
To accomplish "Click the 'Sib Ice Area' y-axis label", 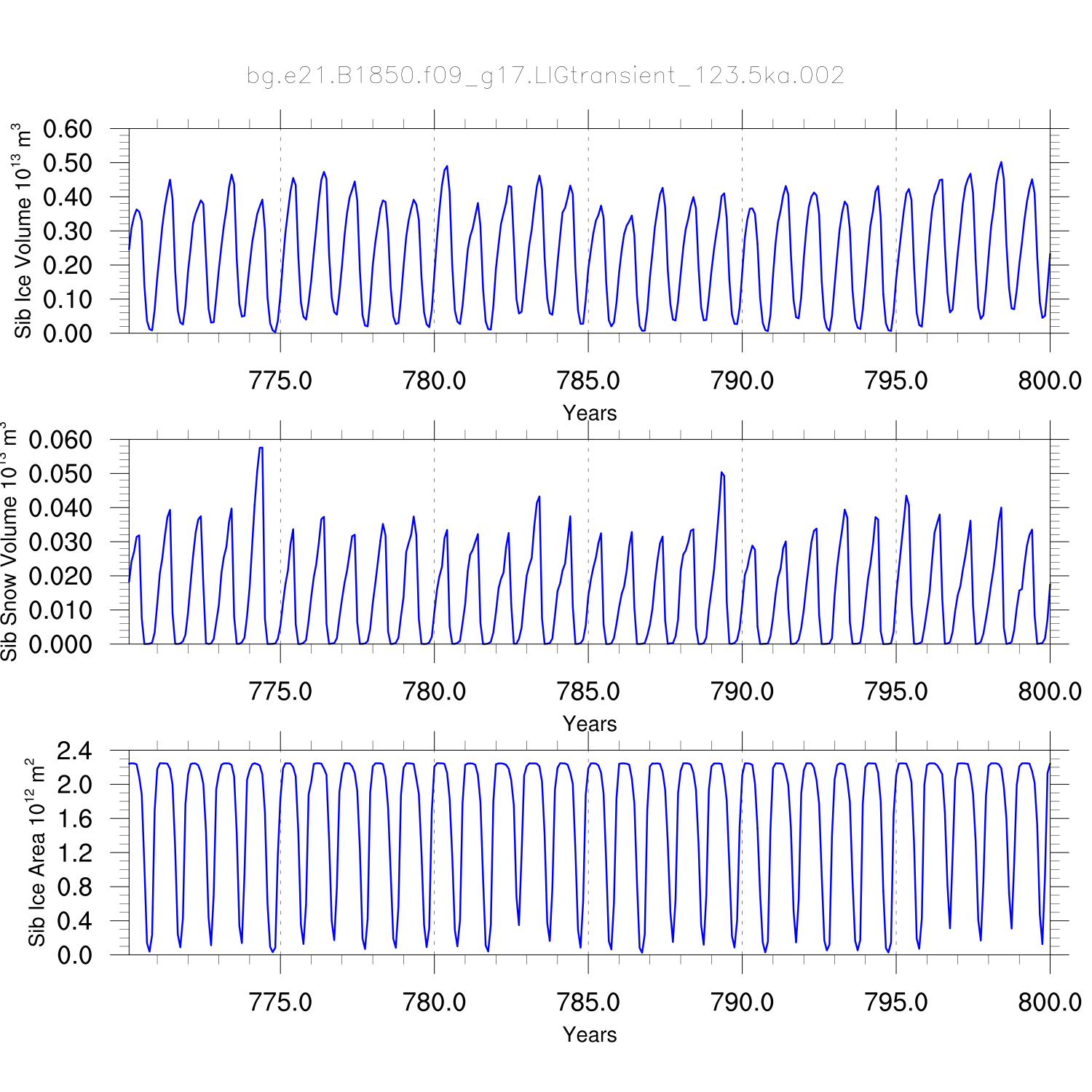I will (36, 852).
